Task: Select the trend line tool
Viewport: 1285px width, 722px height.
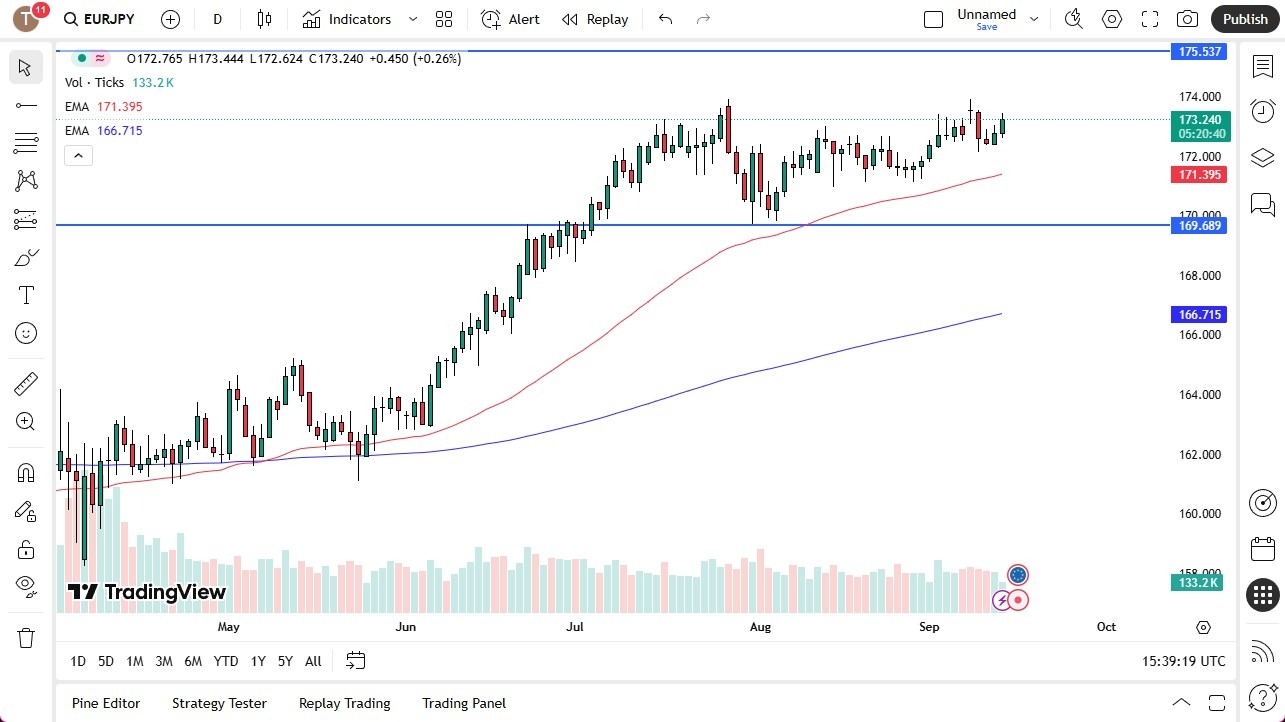Action: tap(25, 104)
